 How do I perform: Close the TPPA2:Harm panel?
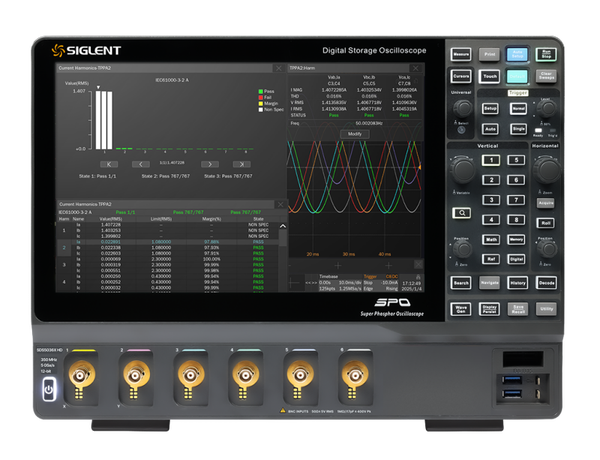tap(416, 68)
